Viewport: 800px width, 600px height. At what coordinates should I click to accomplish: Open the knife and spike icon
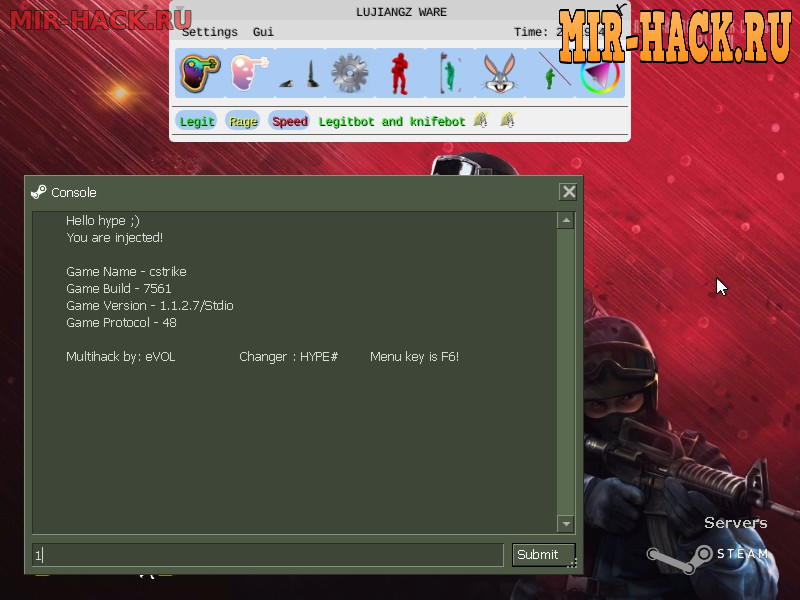299,73
